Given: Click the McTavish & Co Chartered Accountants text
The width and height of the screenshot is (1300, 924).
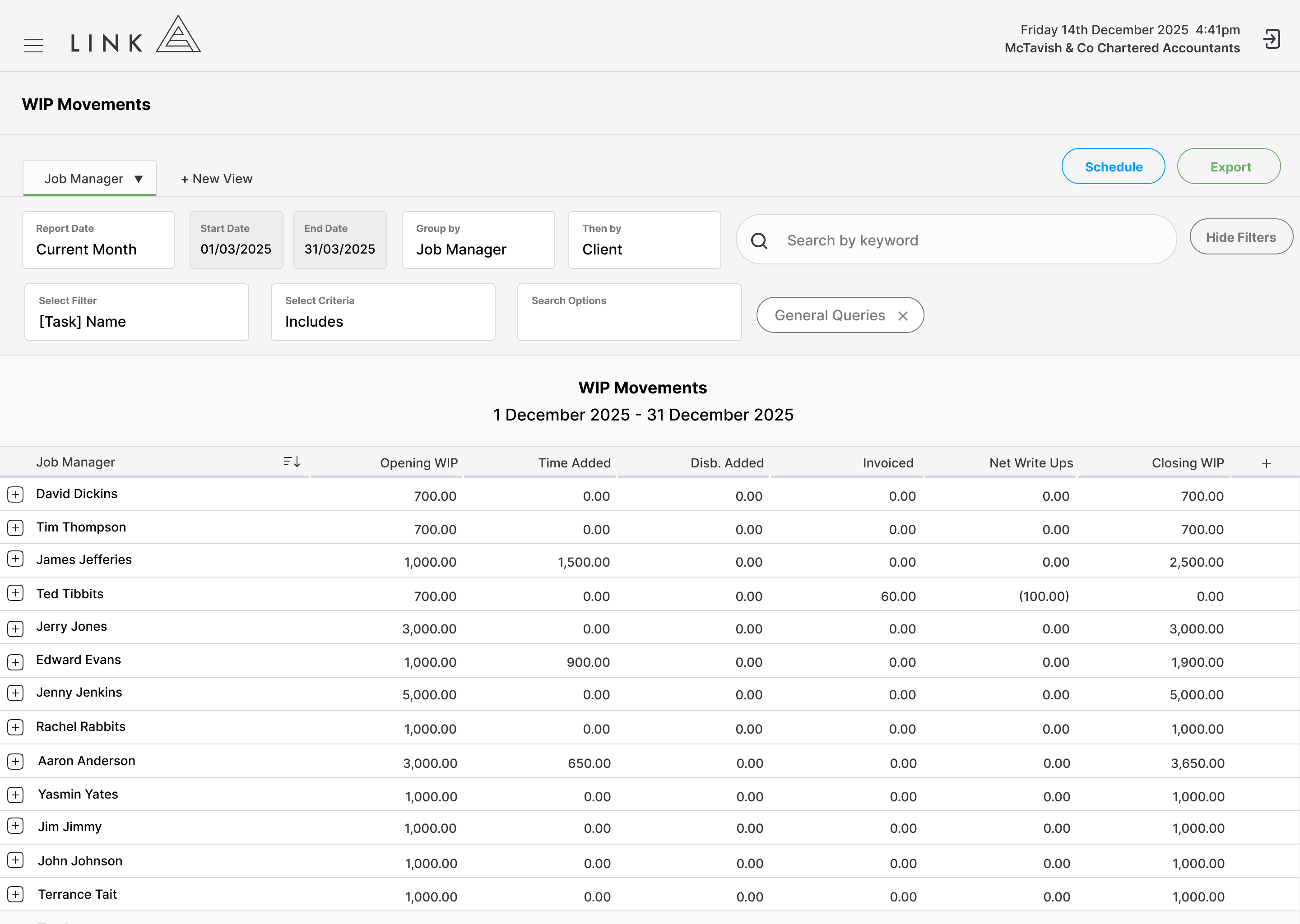Looking at the screenshot, I should [1122, 48].
